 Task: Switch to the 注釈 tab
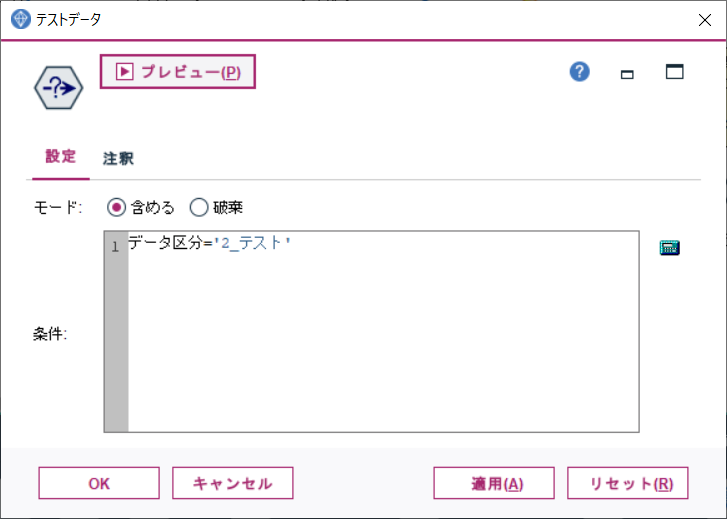tap(118, 158)
